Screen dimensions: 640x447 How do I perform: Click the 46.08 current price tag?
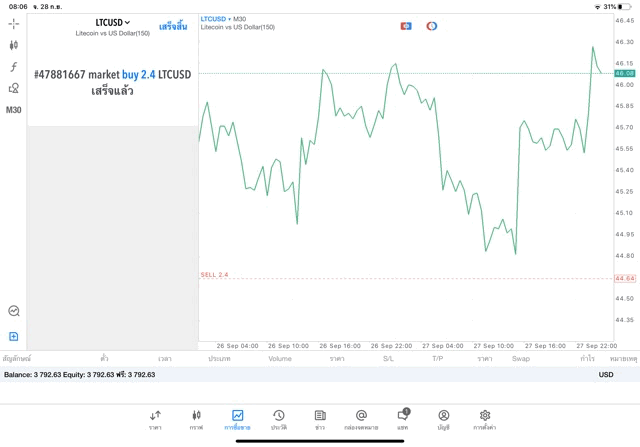click(625, 73)
